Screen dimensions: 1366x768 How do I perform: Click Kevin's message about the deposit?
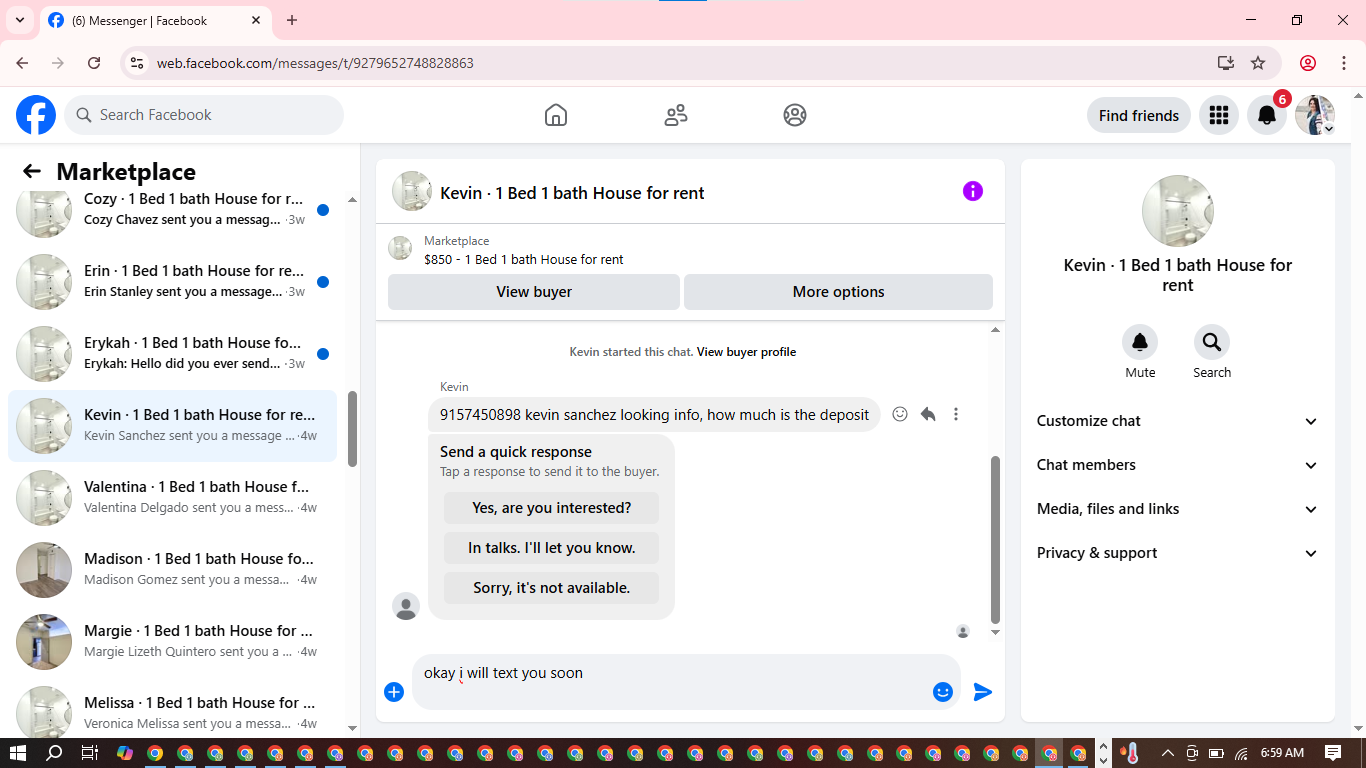point(655,415)
